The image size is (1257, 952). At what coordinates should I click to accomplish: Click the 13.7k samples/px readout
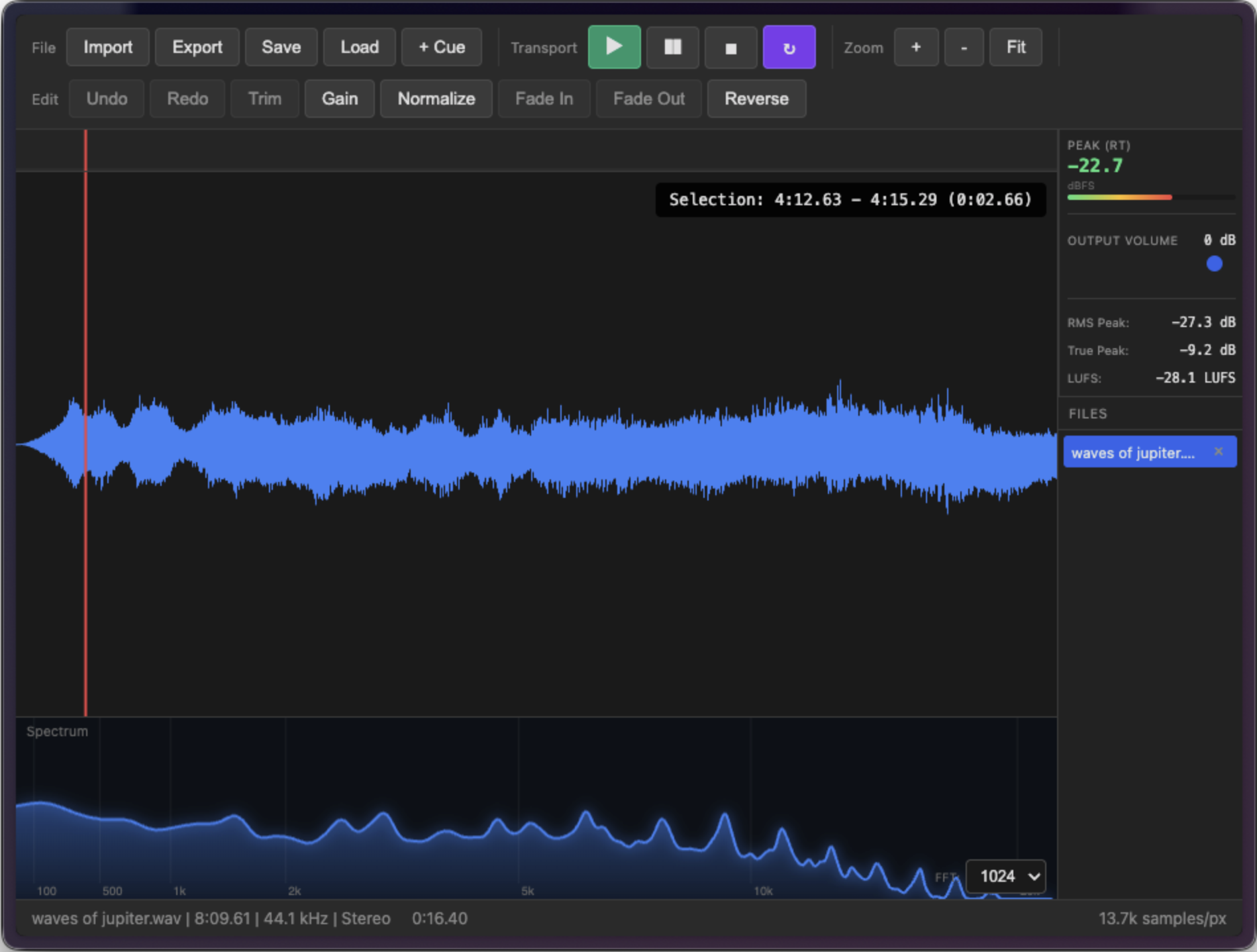[1162, 918]
